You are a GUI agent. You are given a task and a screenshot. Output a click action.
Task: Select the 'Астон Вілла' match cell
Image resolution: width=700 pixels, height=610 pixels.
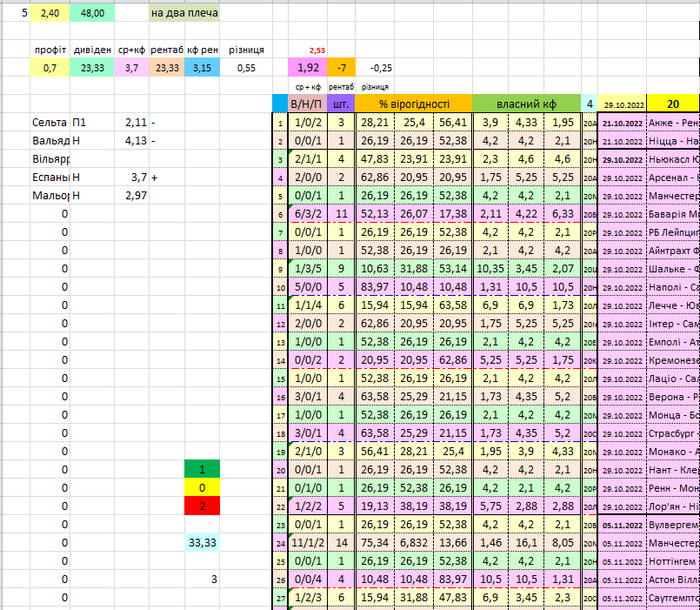tap(673, 579)
